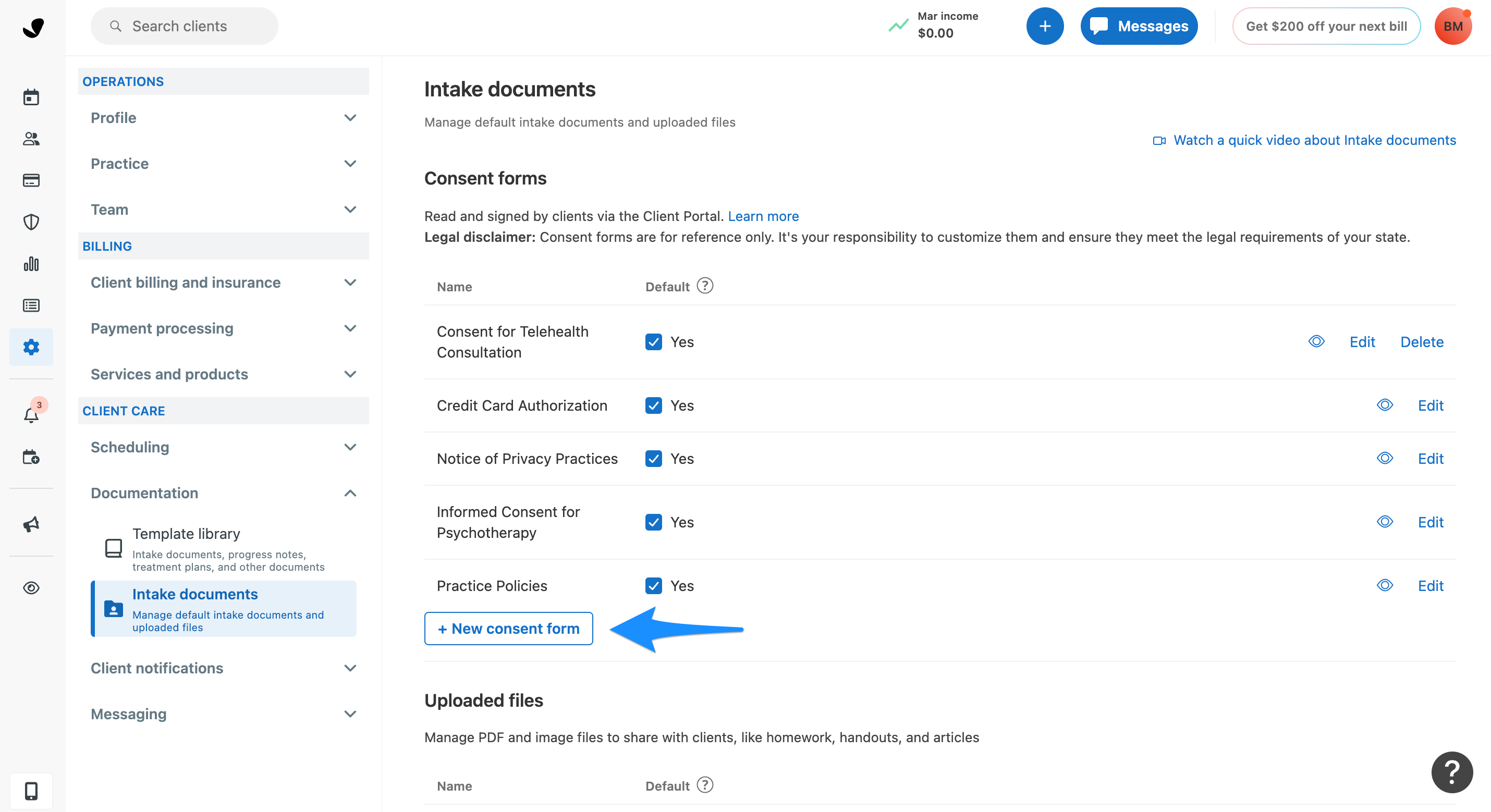This screenshot has width=1491, height=812.
Task: Click the Mar income graph indicator
Action: point(897,26)
